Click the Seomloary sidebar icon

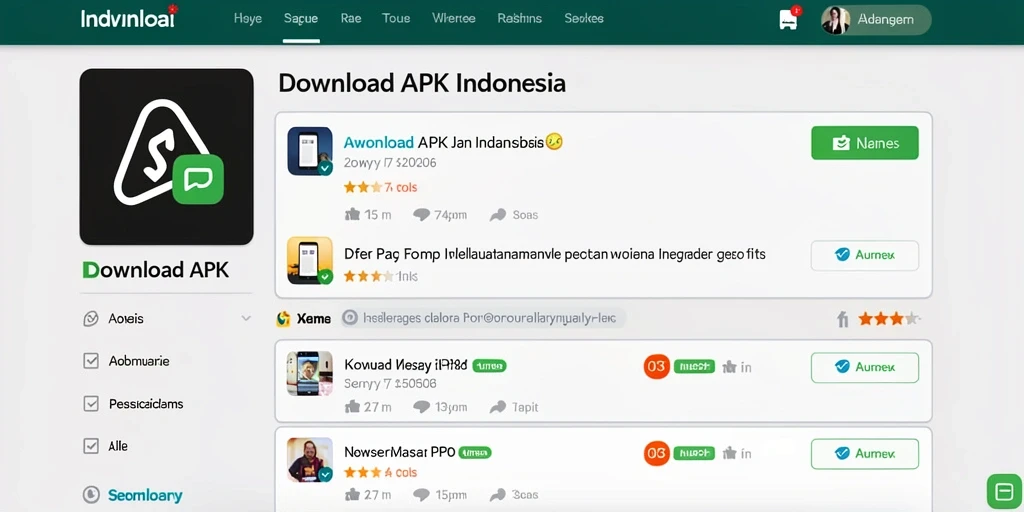coord(91,495)
